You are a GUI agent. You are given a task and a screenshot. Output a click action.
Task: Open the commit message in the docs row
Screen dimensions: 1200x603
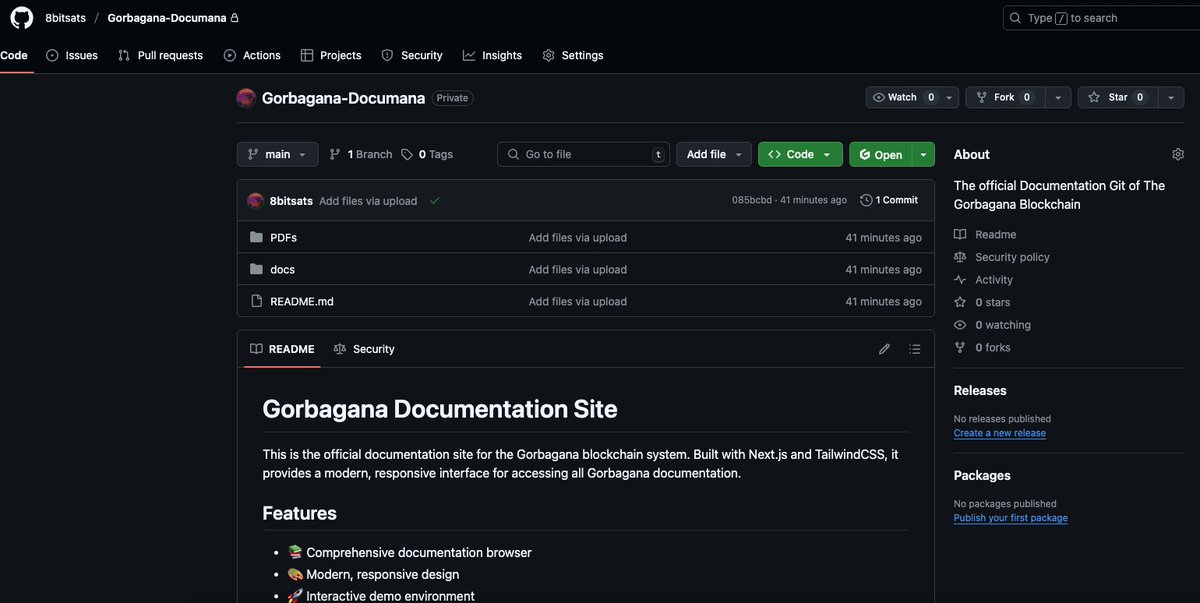click(578, 269)
